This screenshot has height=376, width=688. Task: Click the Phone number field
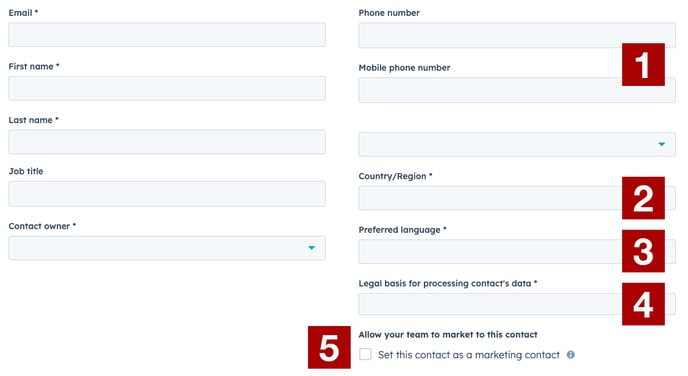[517, 35]
